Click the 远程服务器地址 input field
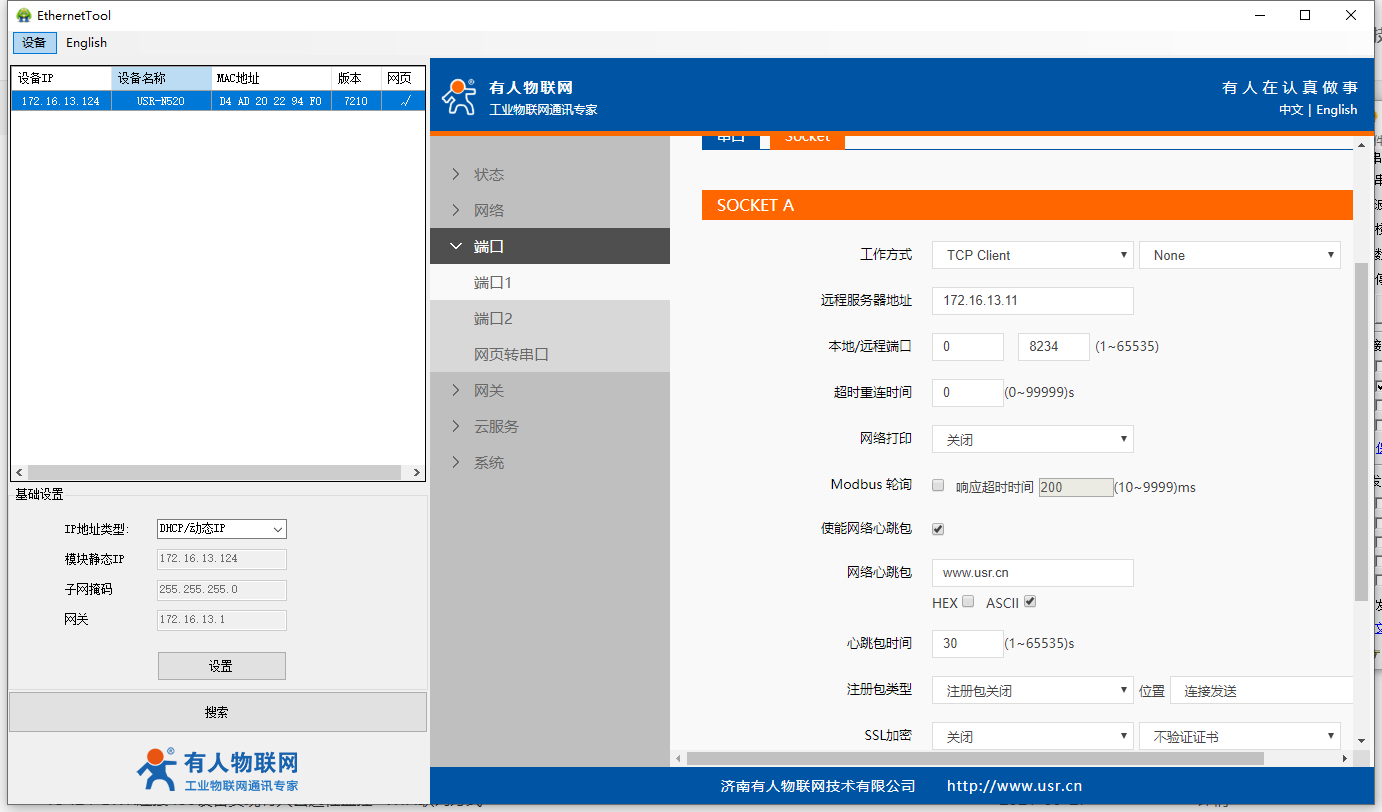Screen dimensions: 1382x812 (1031, 301)
